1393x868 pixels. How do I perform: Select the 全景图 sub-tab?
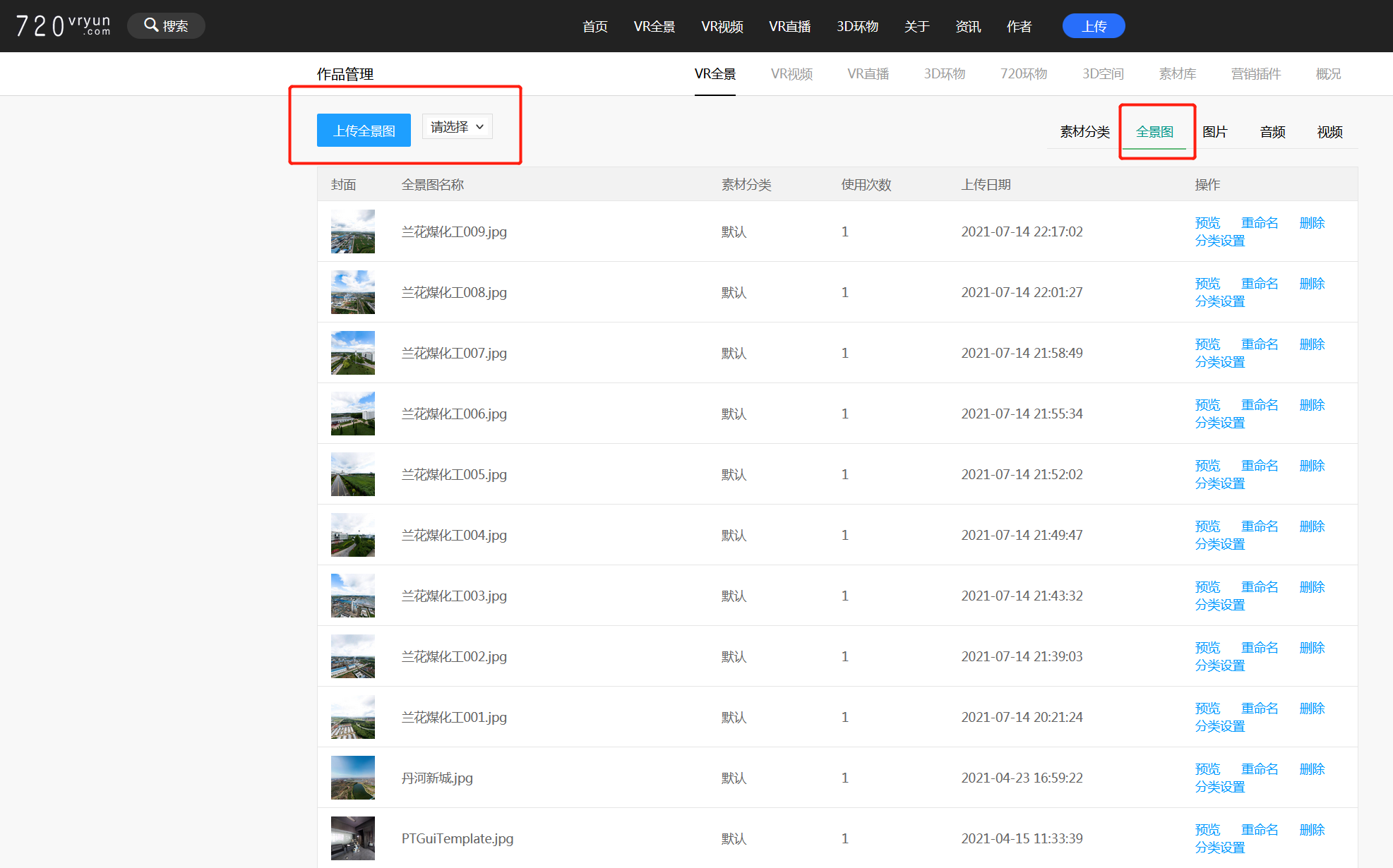(1155, 132)
